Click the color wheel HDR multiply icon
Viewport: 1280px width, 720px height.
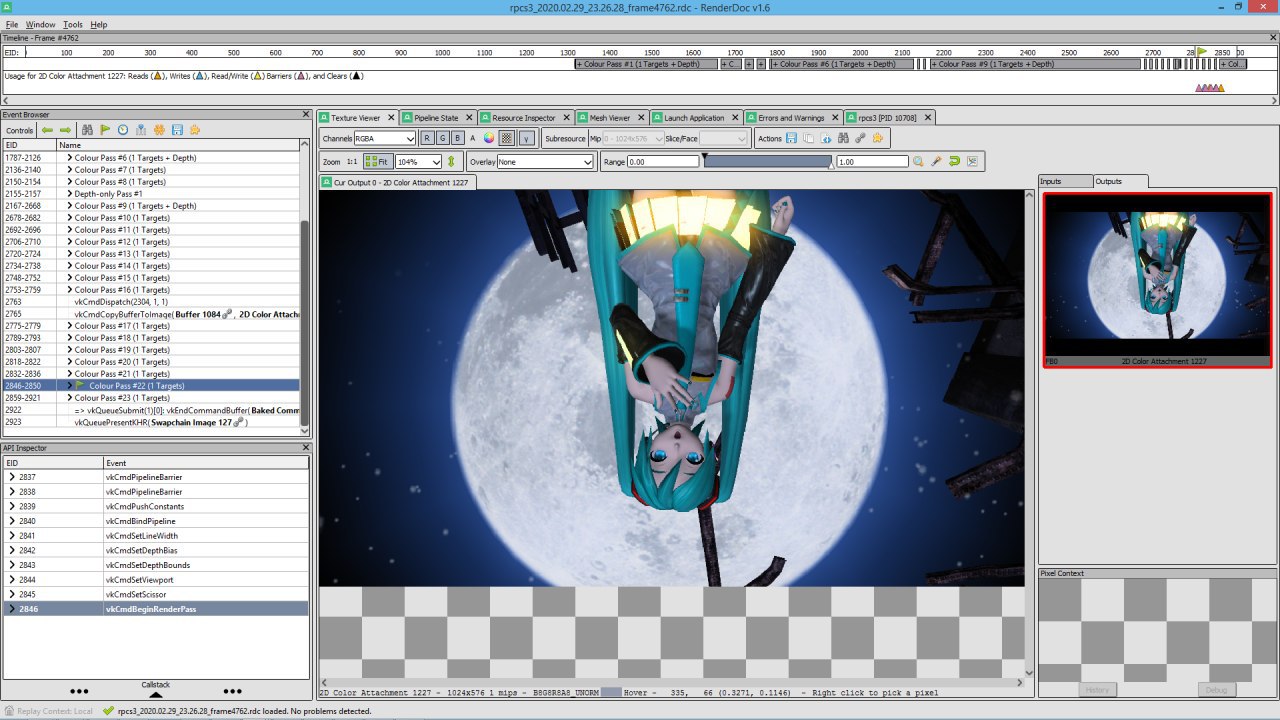(489, 138)
